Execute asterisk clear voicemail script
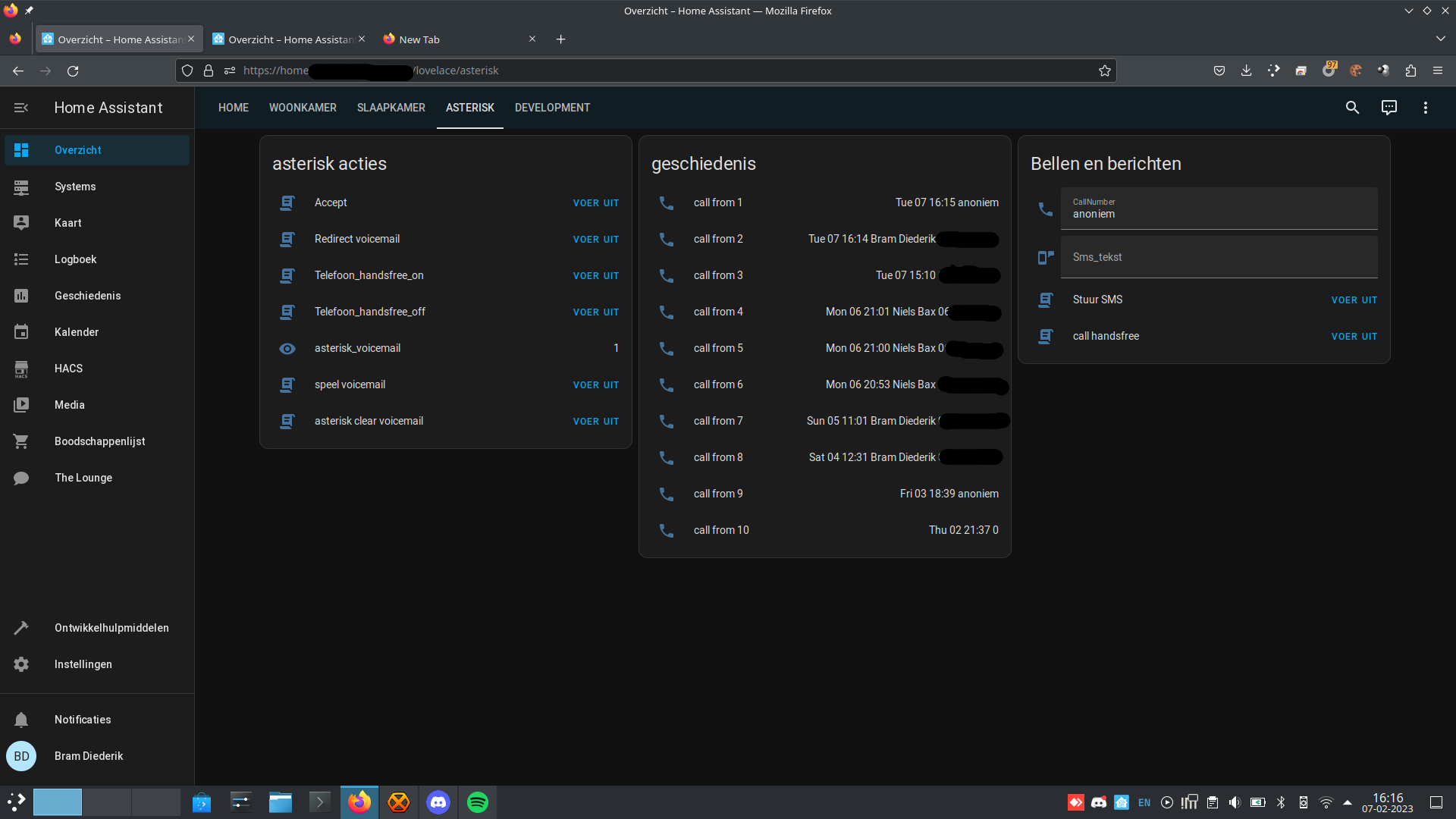This screenshot has height=819, width=1456. tap(595, 422)
